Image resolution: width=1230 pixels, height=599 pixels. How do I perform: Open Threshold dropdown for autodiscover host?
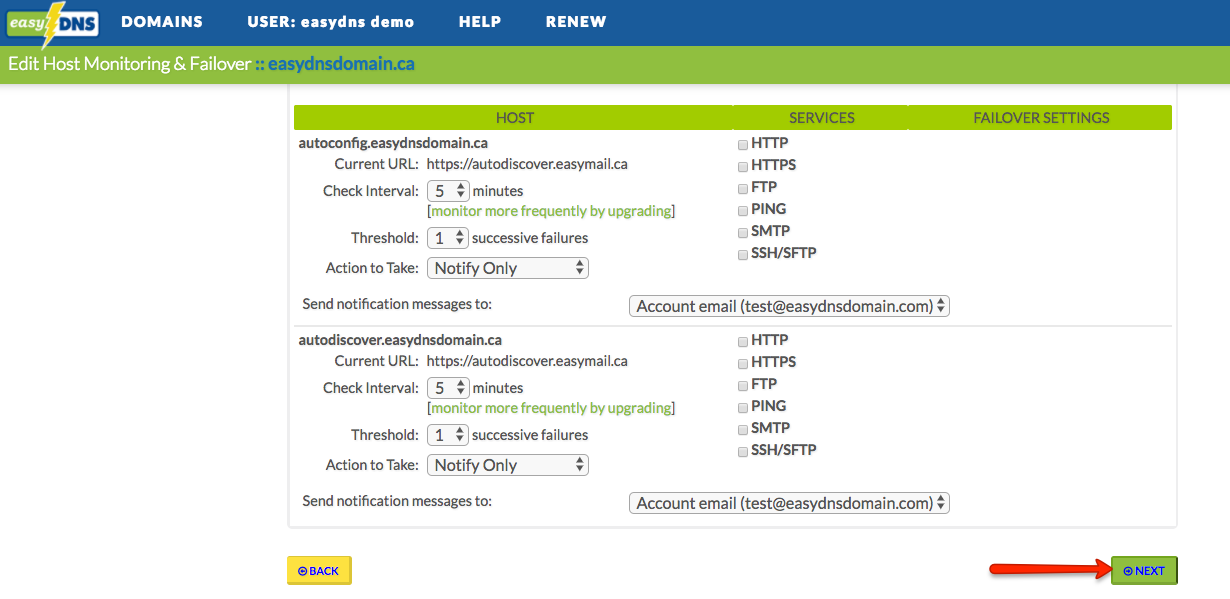[x=448, y=435]
